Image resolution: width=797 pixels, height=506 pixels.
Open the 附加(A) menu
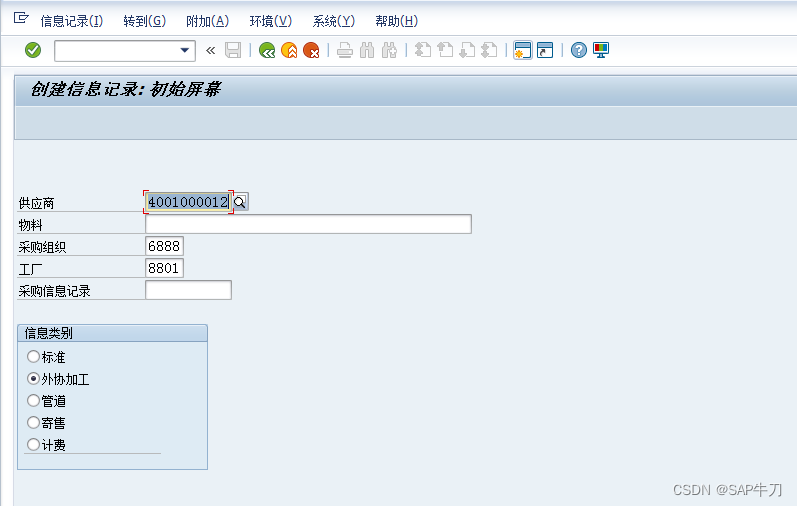coord(207,21)
